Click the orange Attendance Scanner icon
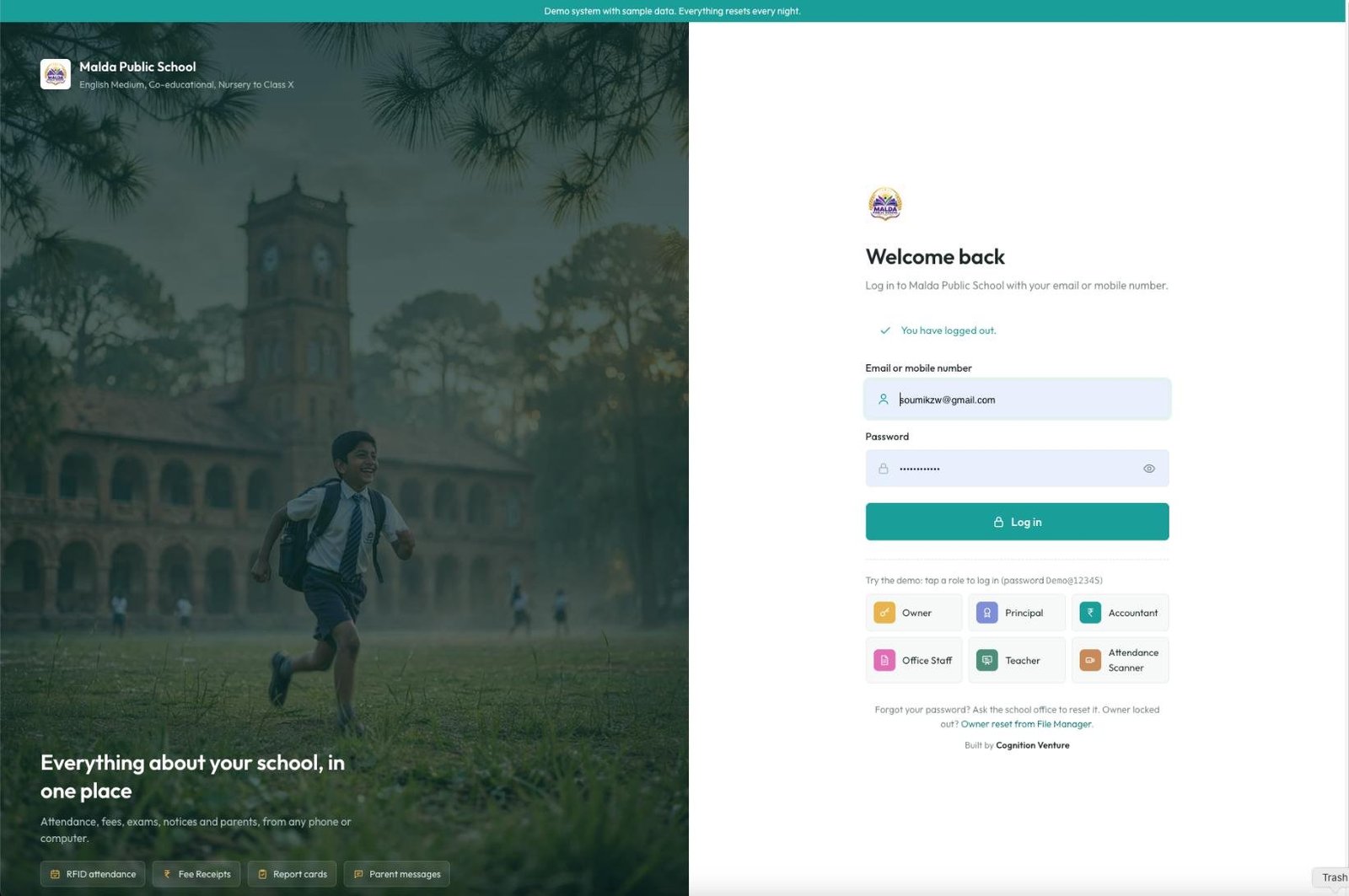The width and height of the screenshot is (1349, 896). [1090, 660]
